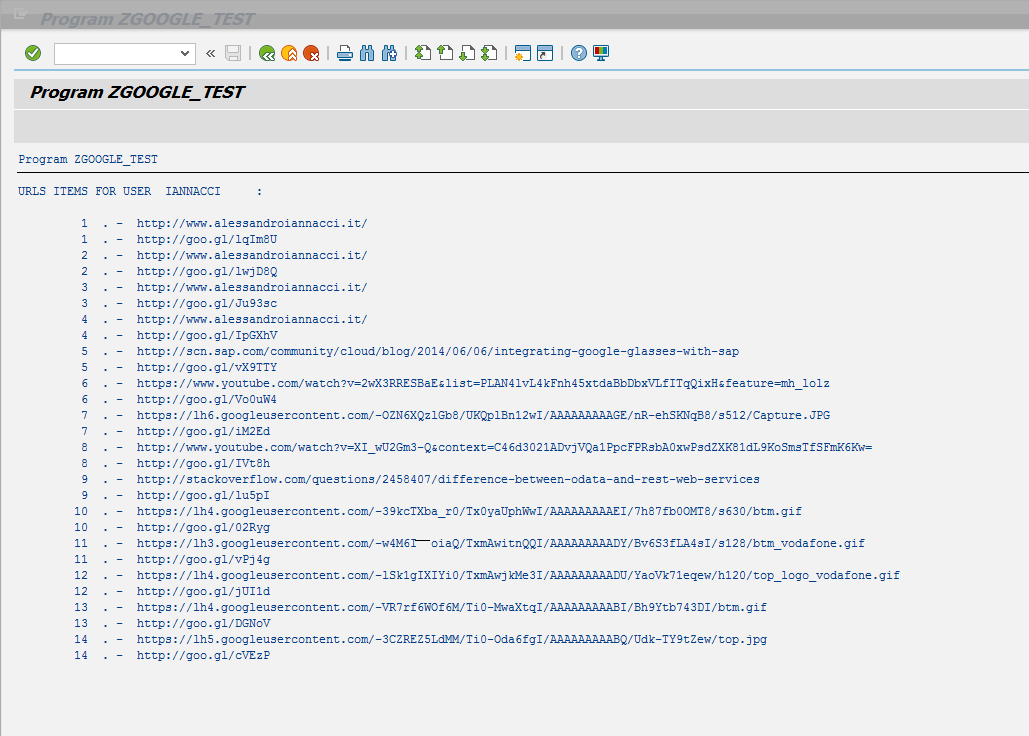Click the red Cancel icon
Viewport: 1029px width, 736px height.
(311, 53)
